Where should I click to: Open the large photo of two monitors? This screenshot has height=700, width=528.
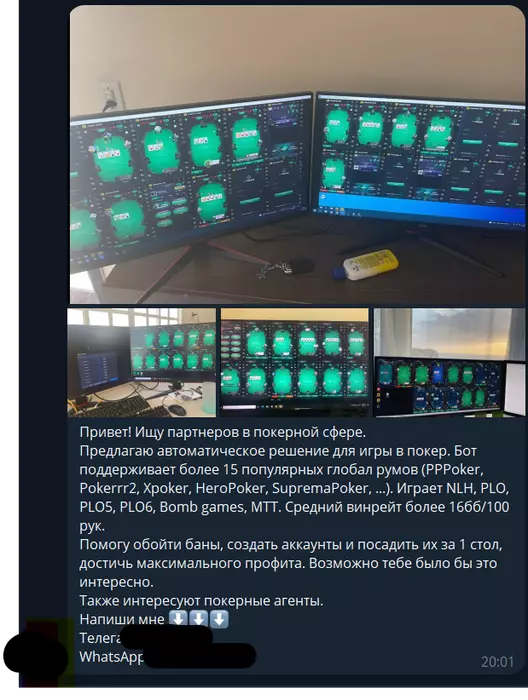(297, 155)
